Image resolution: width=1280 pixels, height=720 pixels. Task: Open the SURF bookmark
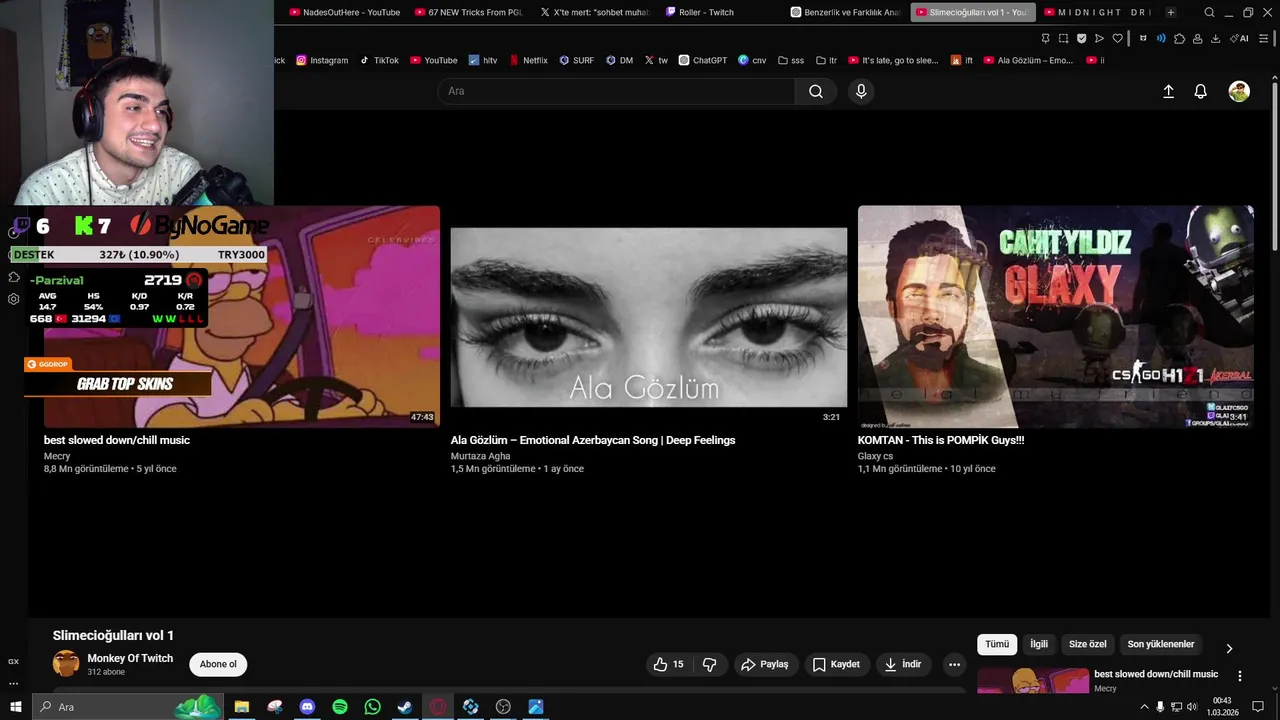577,60
